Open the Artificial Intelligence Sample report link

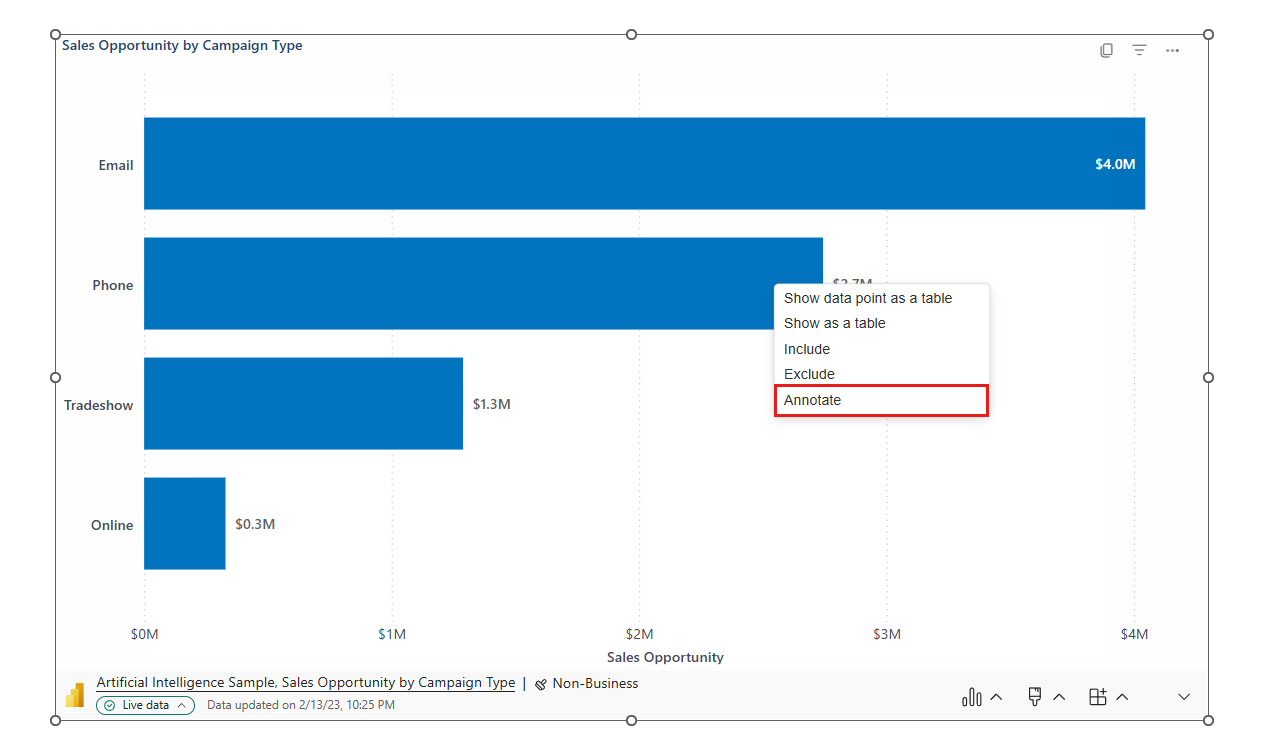[305, 683]
